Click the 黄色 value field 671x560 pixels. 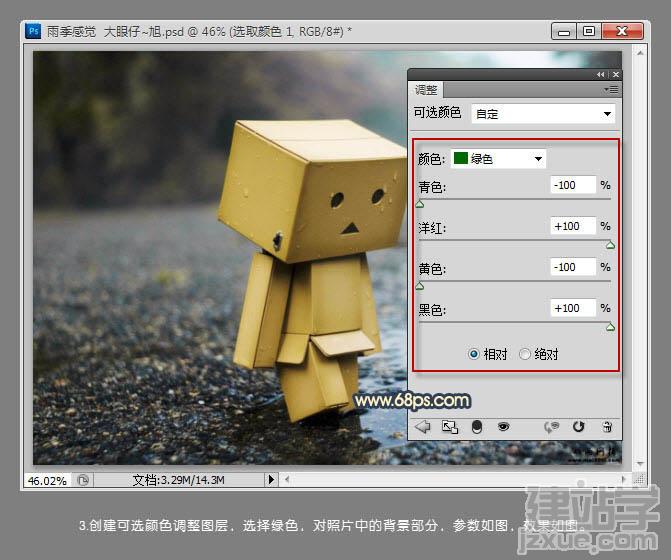coord(573,267)
